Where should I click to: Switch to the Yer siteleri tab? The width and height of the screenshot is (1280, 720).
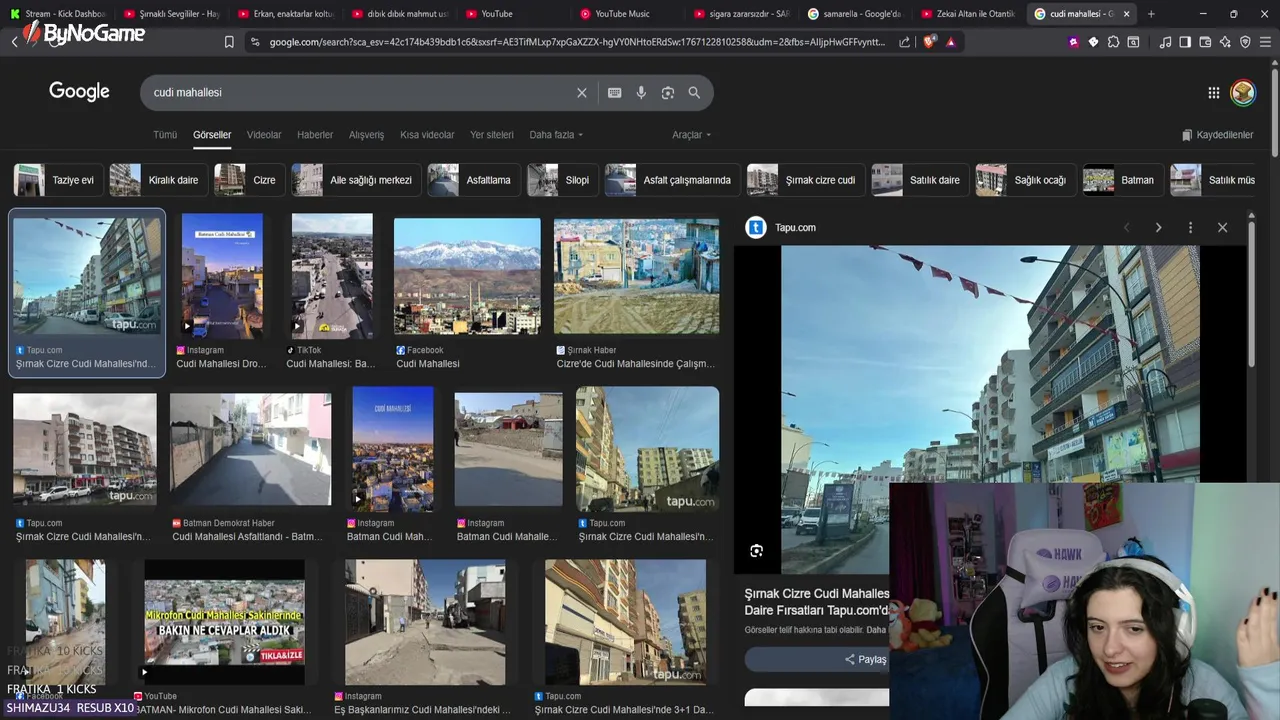(x=492, y=135)
